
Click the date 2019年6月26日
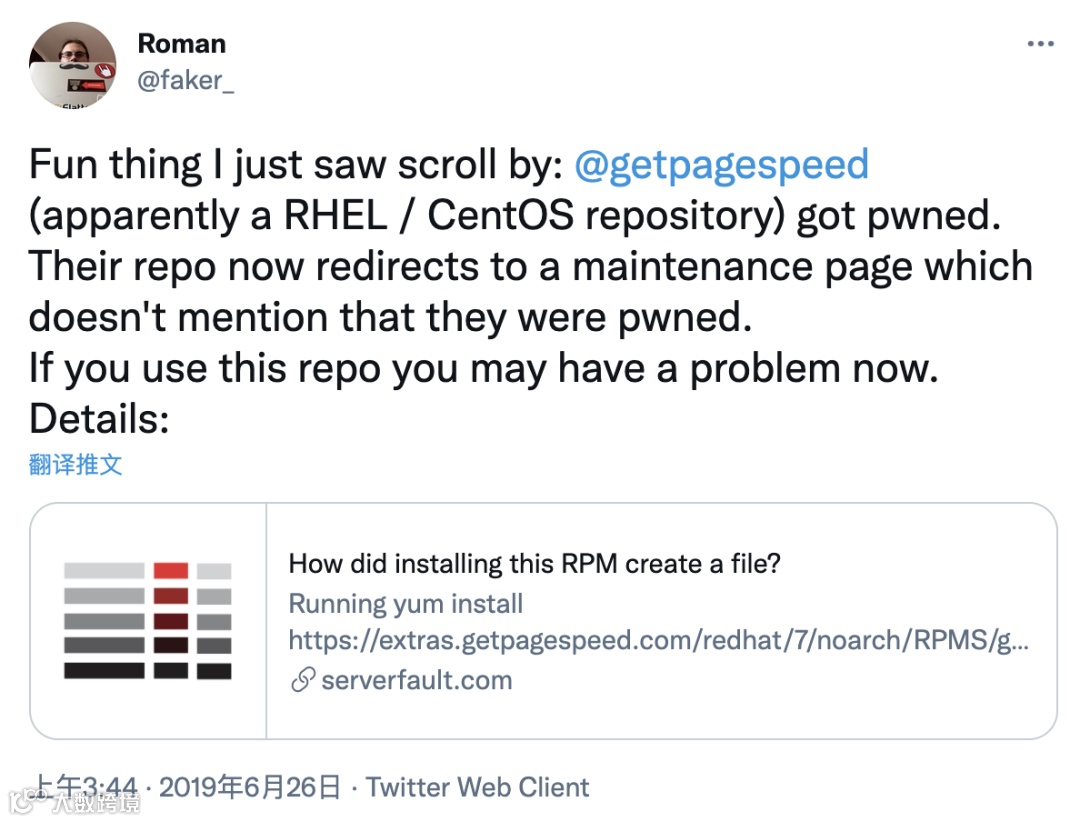tap(250, 788)
